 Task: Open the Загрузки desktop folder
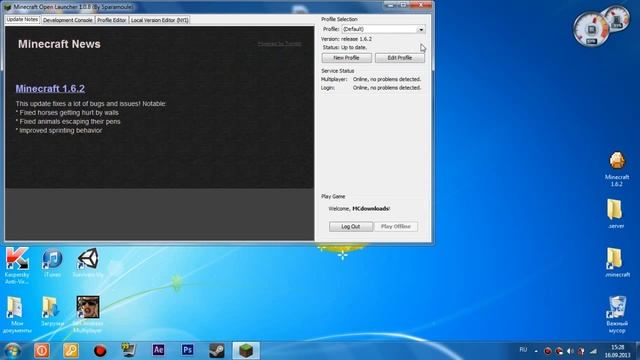click(x=52, y=311)
